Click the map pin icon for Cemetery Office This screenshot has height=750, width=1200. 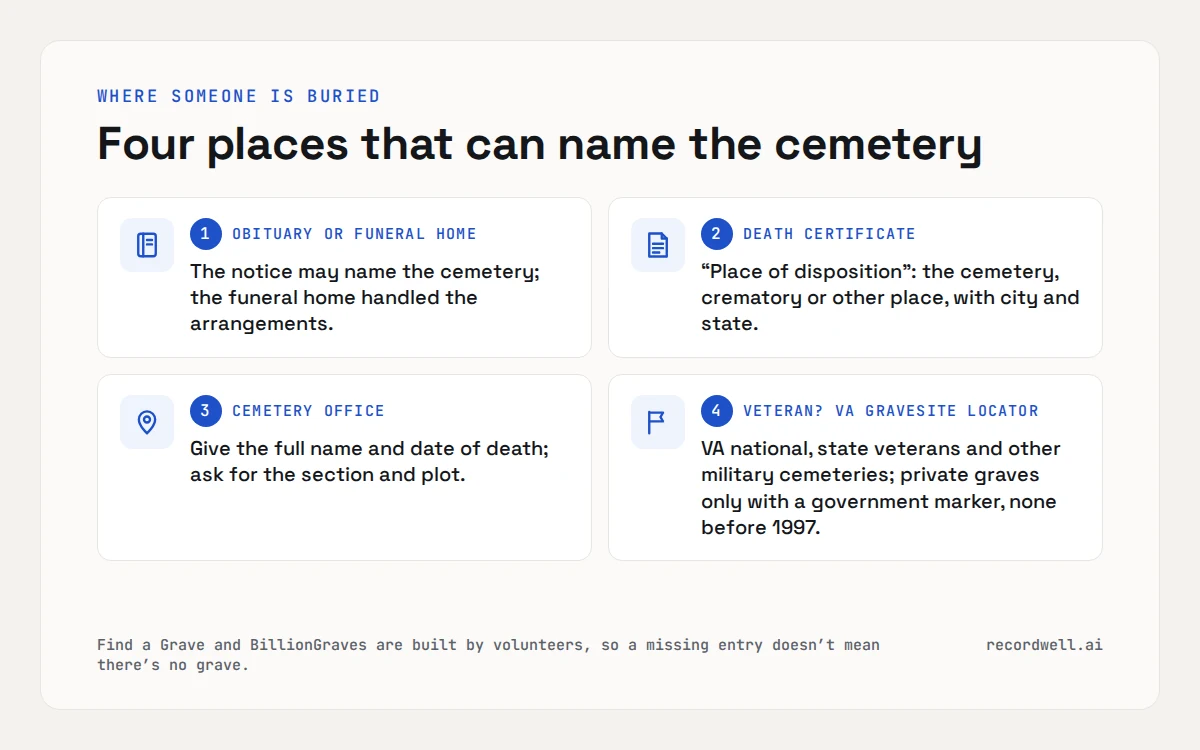pyautogui.click(x=147, y=422)
